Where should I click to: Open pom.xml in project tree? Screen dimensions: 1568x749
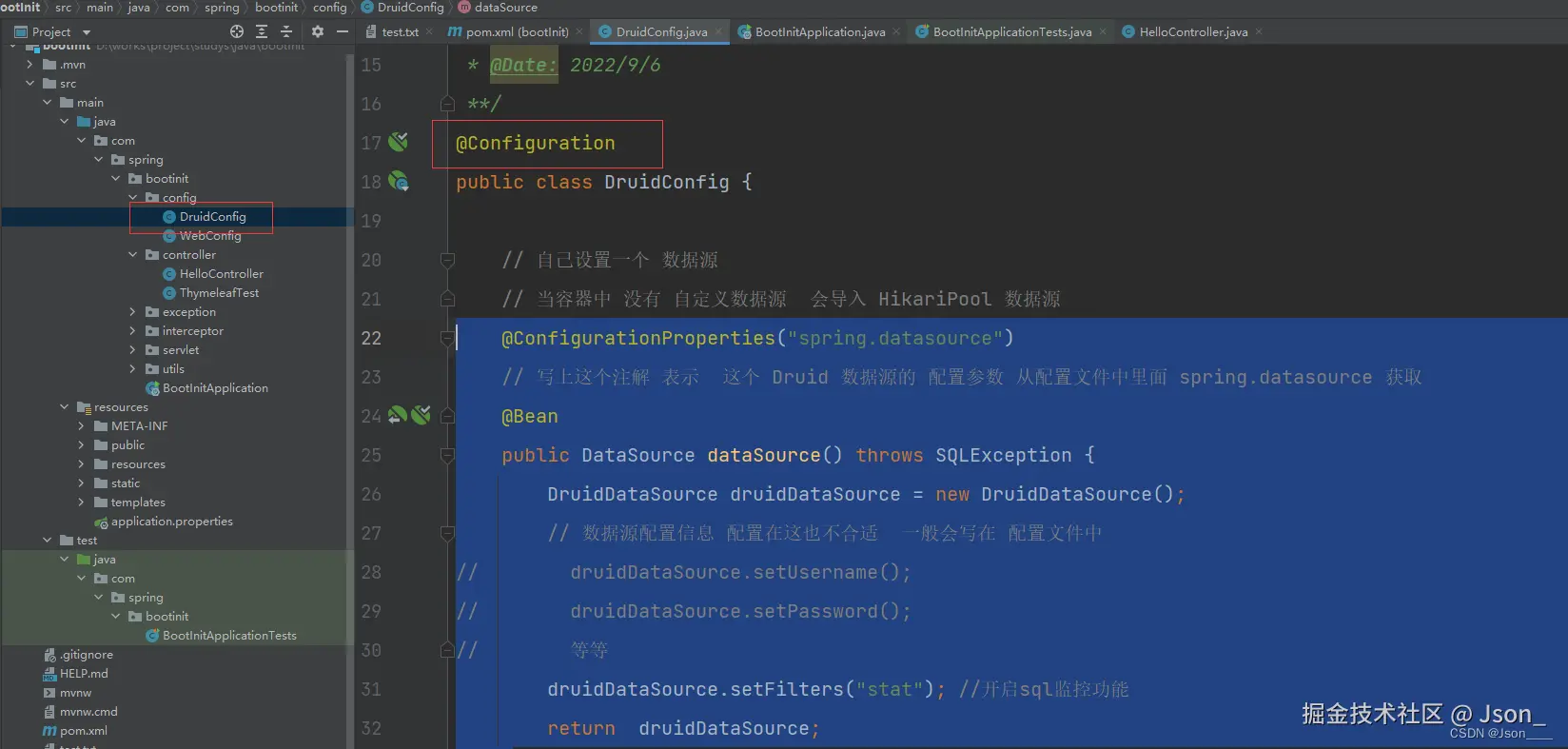(83, 731)
